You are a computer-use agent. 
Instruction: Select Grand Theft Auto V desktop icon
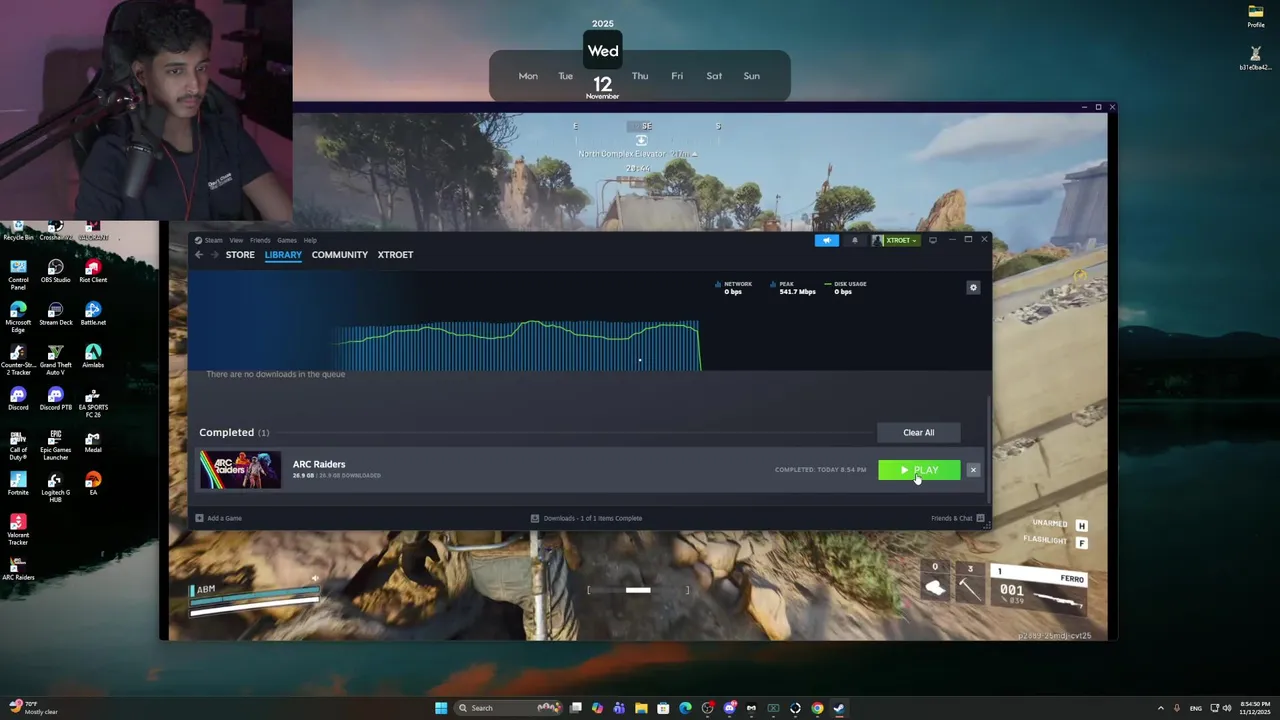click(x=55, y=360)
